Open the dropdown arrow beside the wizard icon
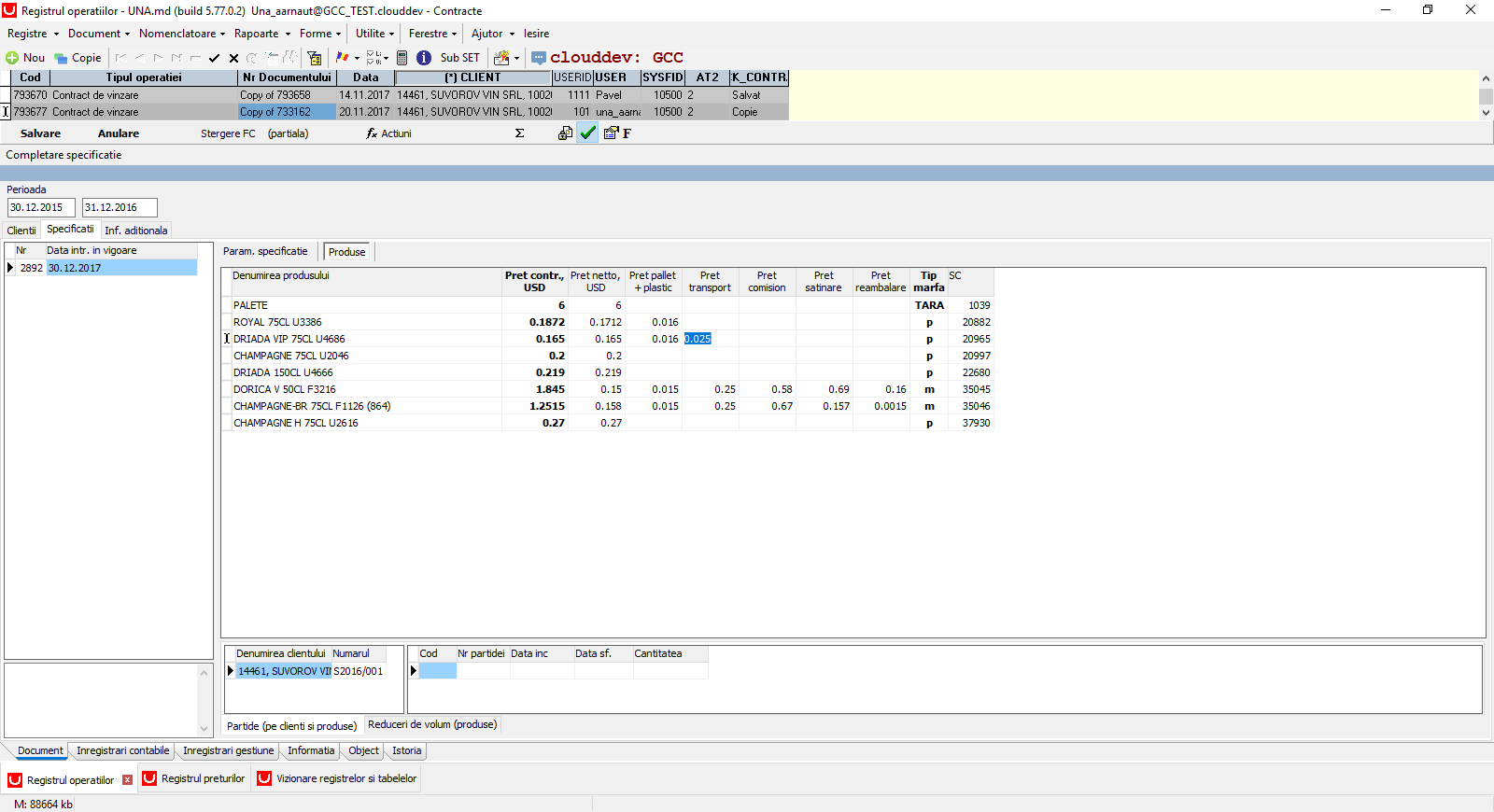The height and width of the screenshot is (812, 1494). [516, 58]
